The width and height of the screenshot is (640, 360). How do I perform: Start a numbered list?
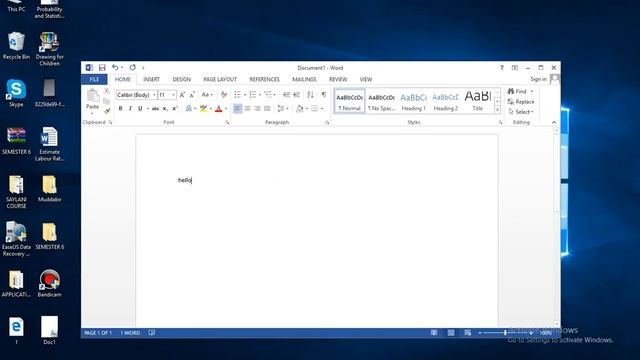[x=253, y=95]
